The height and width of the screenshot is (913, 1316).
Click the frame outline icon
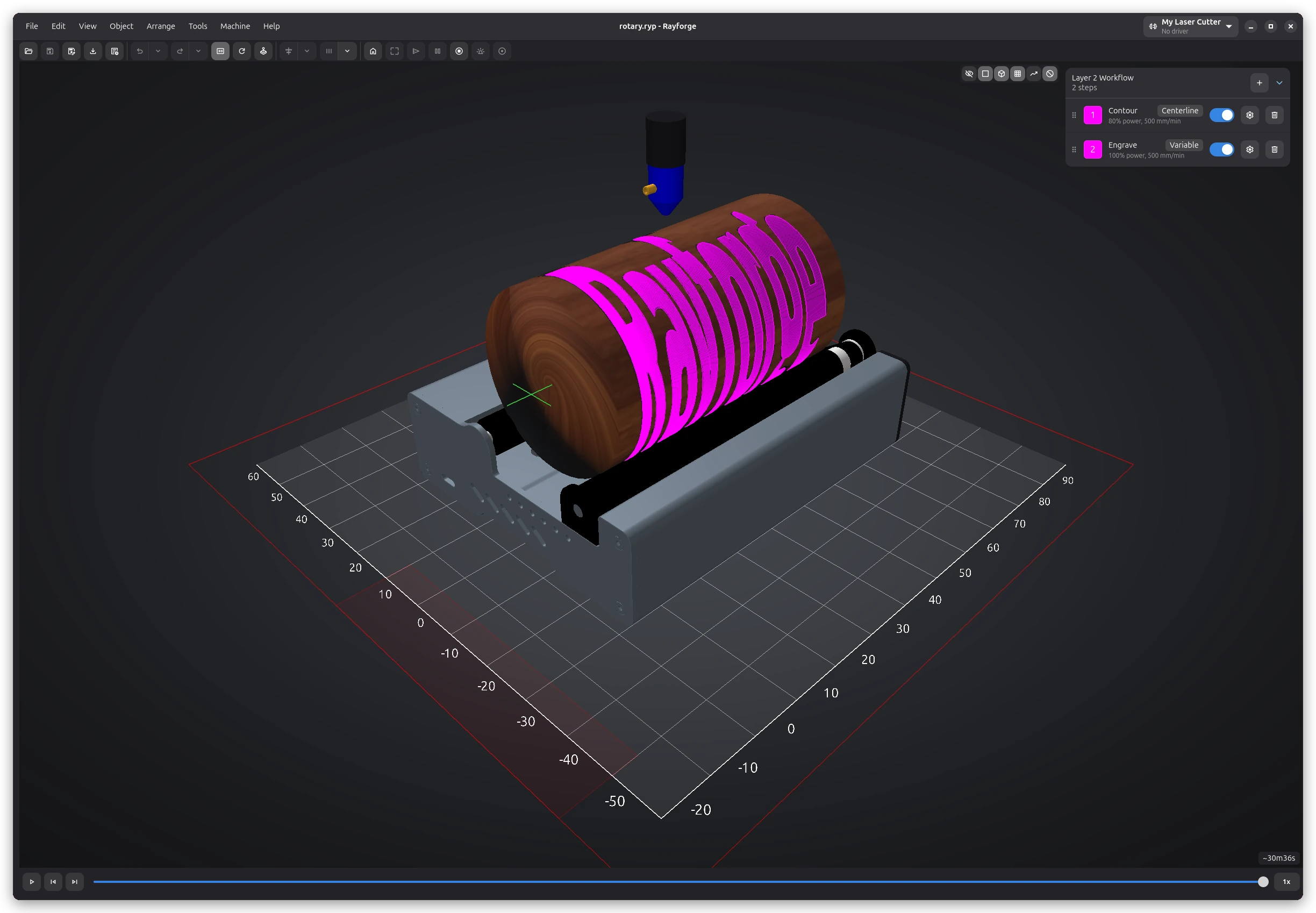(395, 51)
